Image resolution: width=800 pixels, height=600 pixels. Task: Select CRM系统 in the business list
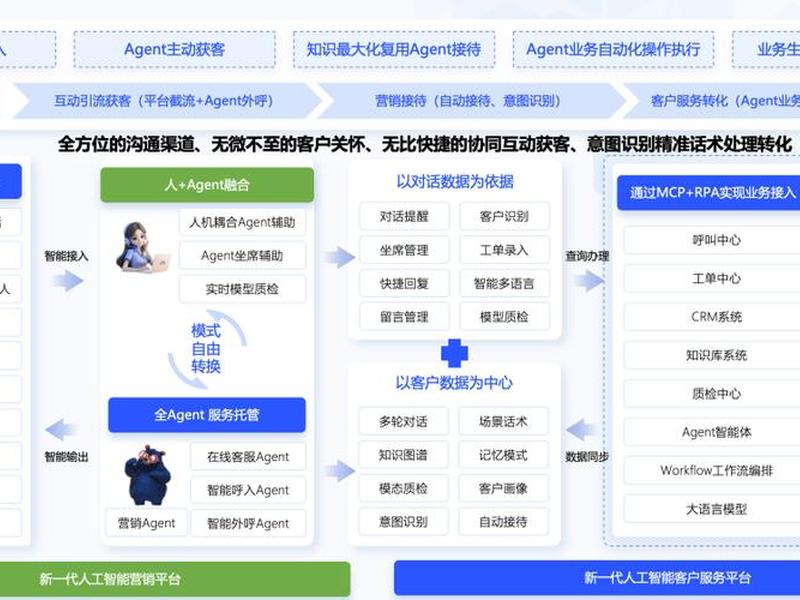click(x=712, y=317)
